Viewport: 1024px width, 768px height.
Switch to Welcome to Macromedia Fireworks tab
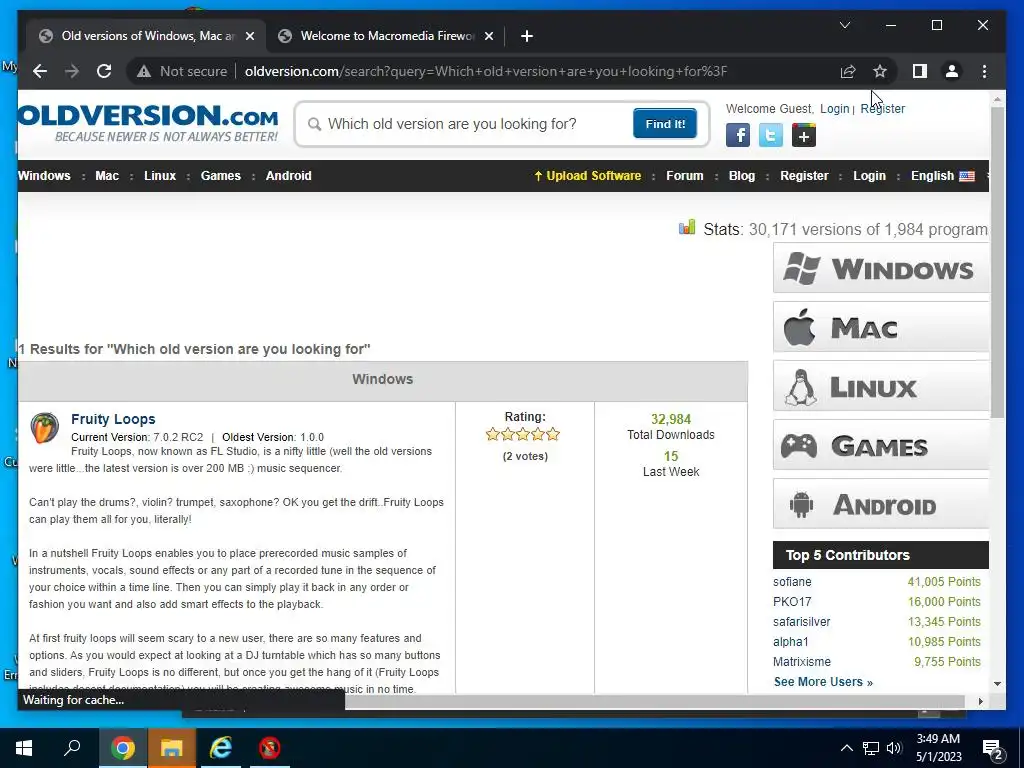click(387, 36)
